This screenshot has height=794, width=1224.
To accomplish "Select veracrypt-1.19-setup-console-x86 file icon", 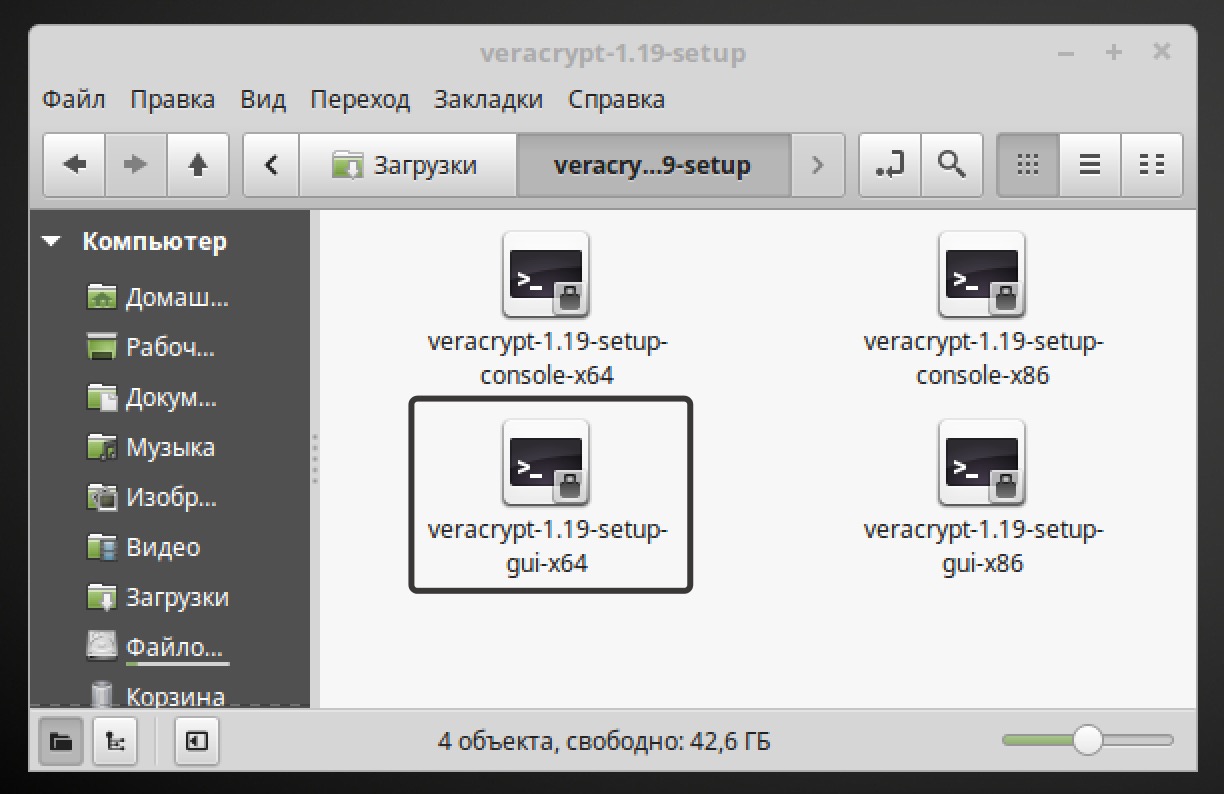I will click(982, 275).
